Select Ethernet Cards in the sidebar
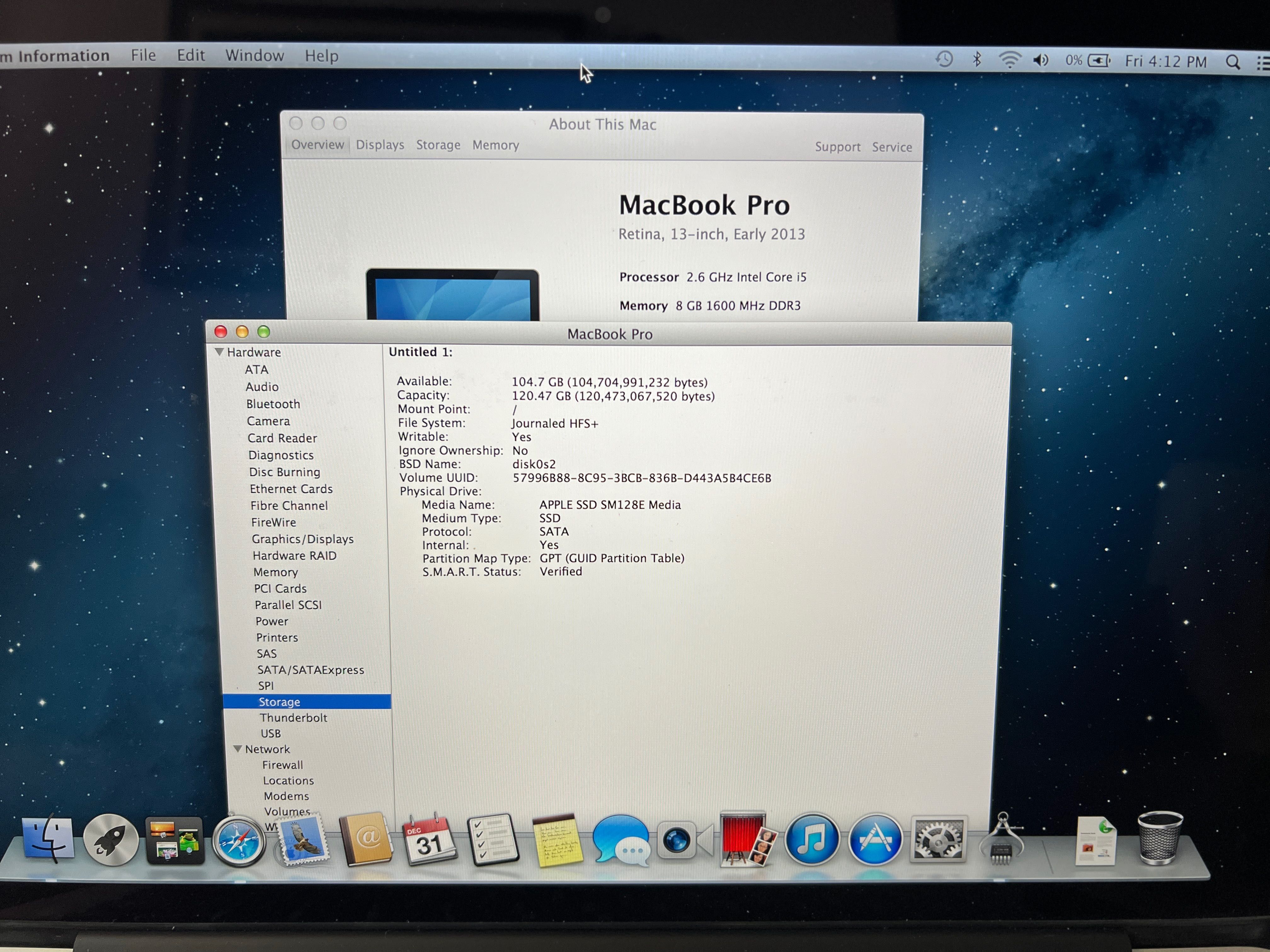1270x952 pixels. coord(291,489)
